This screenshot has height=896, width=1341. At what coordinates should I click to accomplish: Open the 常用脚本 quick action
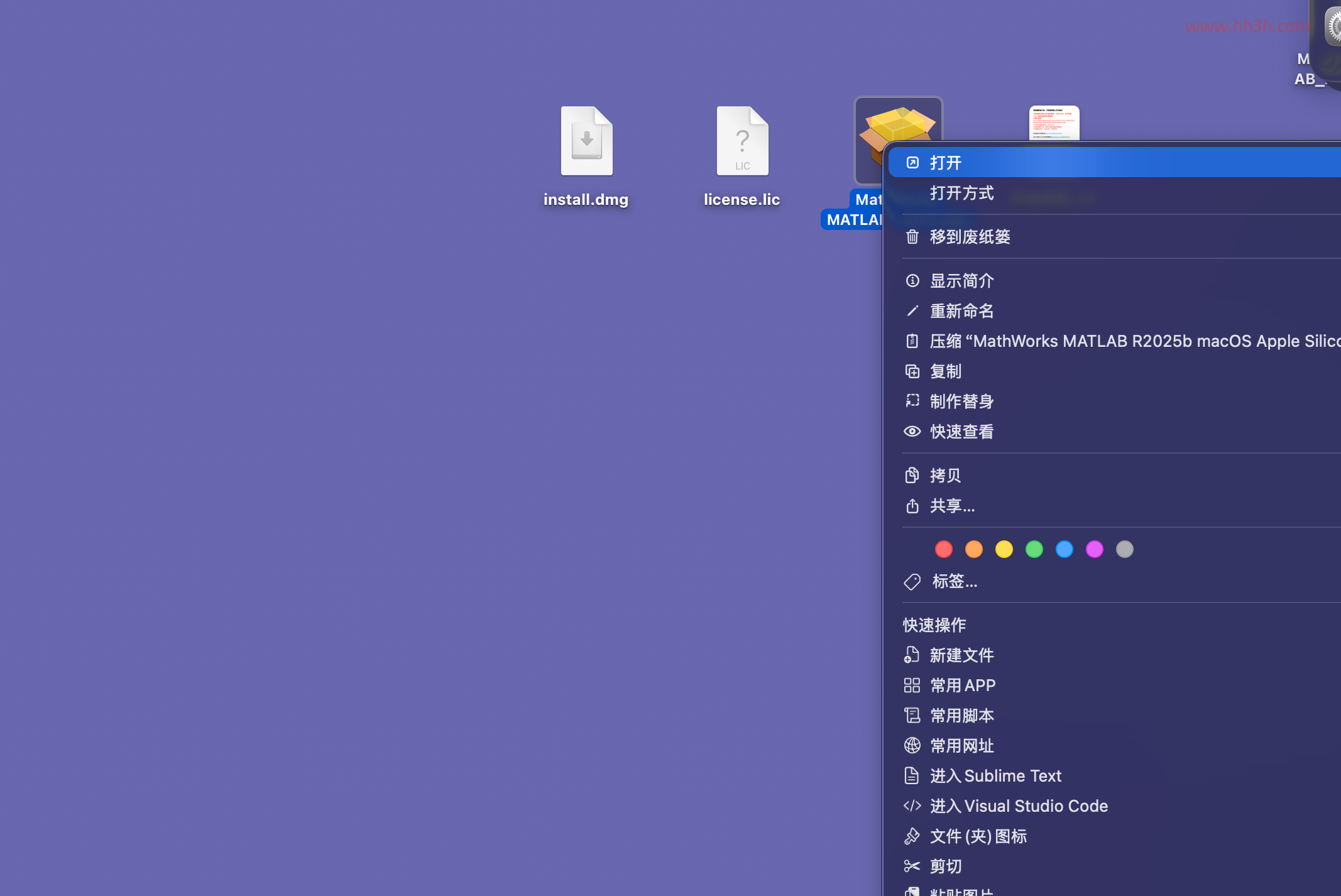(1115, 716)
